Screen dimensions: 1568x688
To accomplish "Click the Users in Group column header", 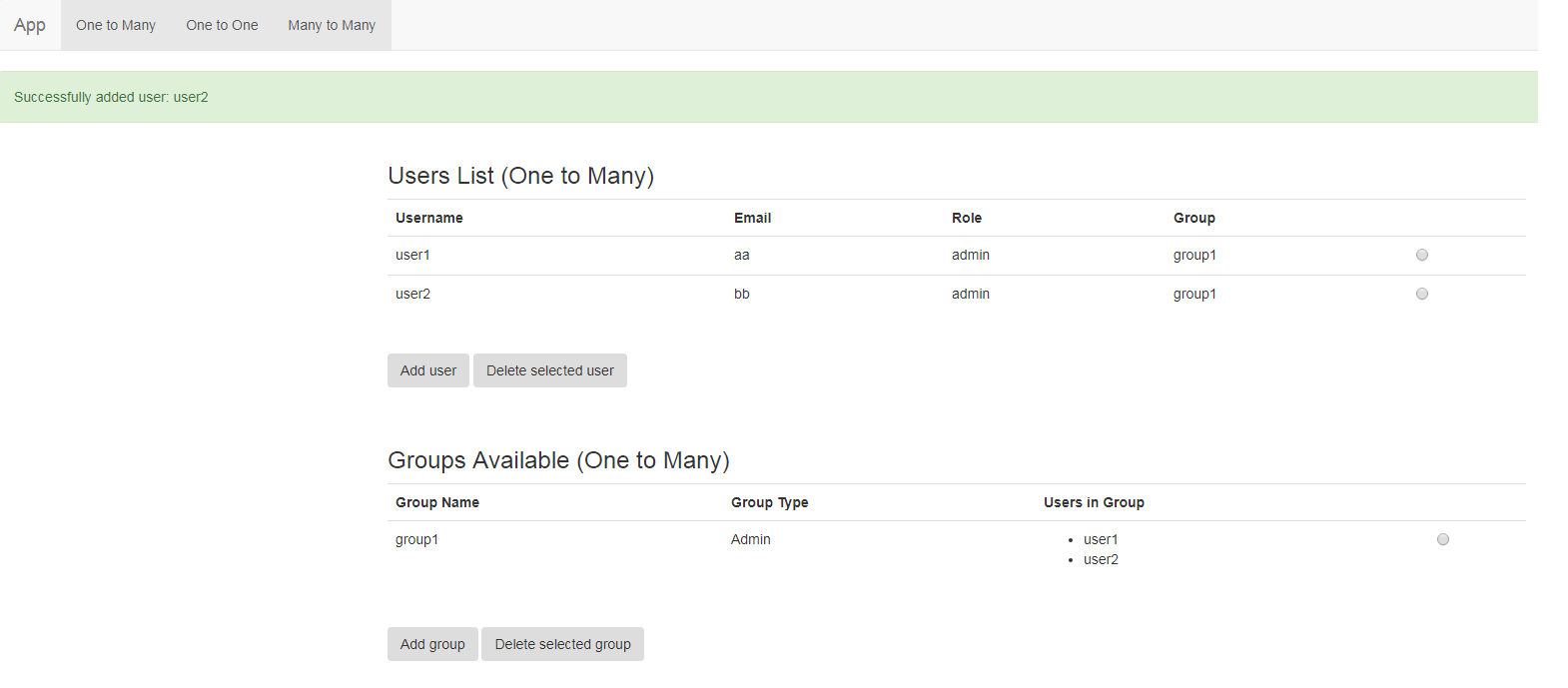I will pos(1094,502).
